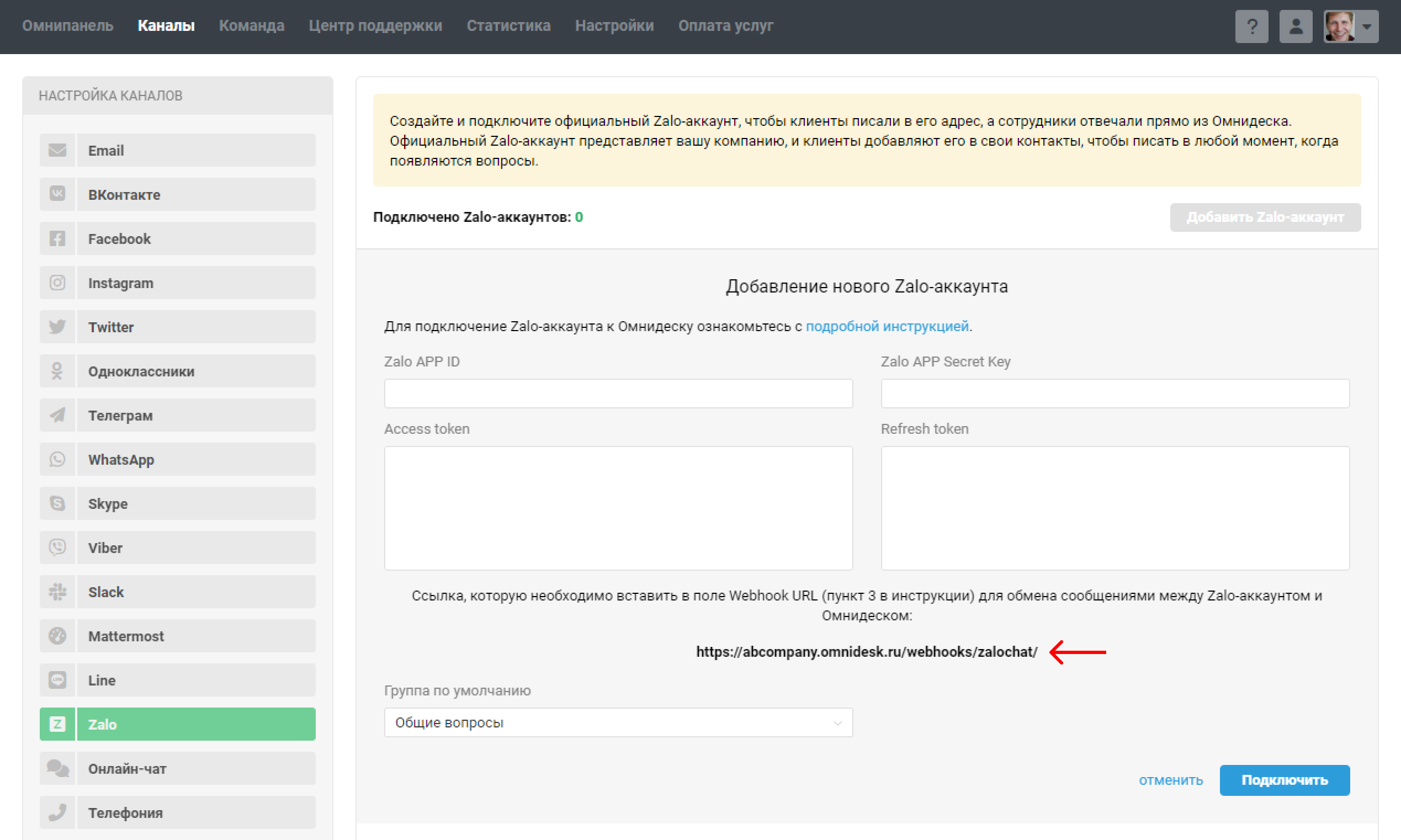Viewport: 1401px width, 840px height.
Task: Click the Facebook channel icon
Action: tap(57, 238)
